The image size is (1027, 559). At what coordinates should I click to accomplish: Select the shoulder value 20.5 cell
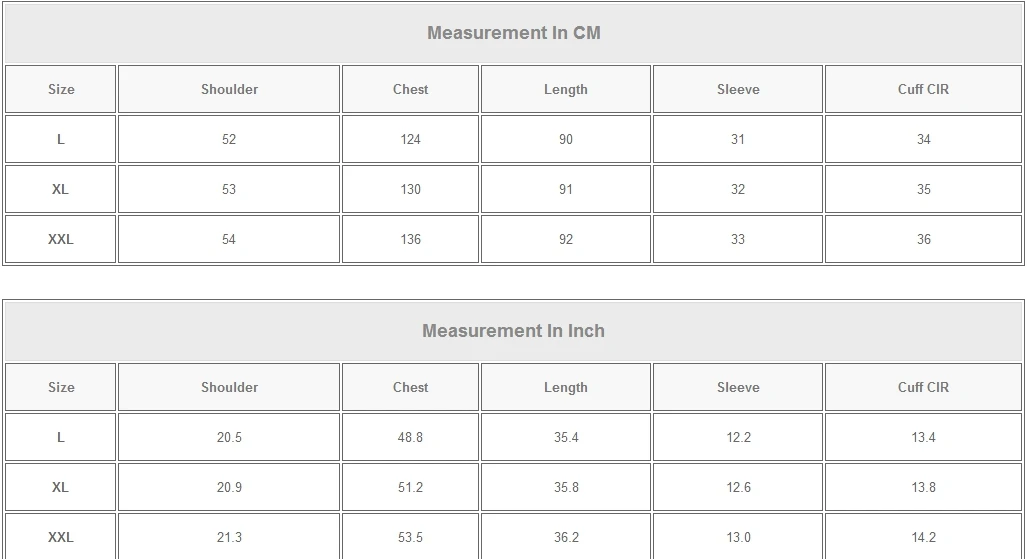click(x=229, y=437)
